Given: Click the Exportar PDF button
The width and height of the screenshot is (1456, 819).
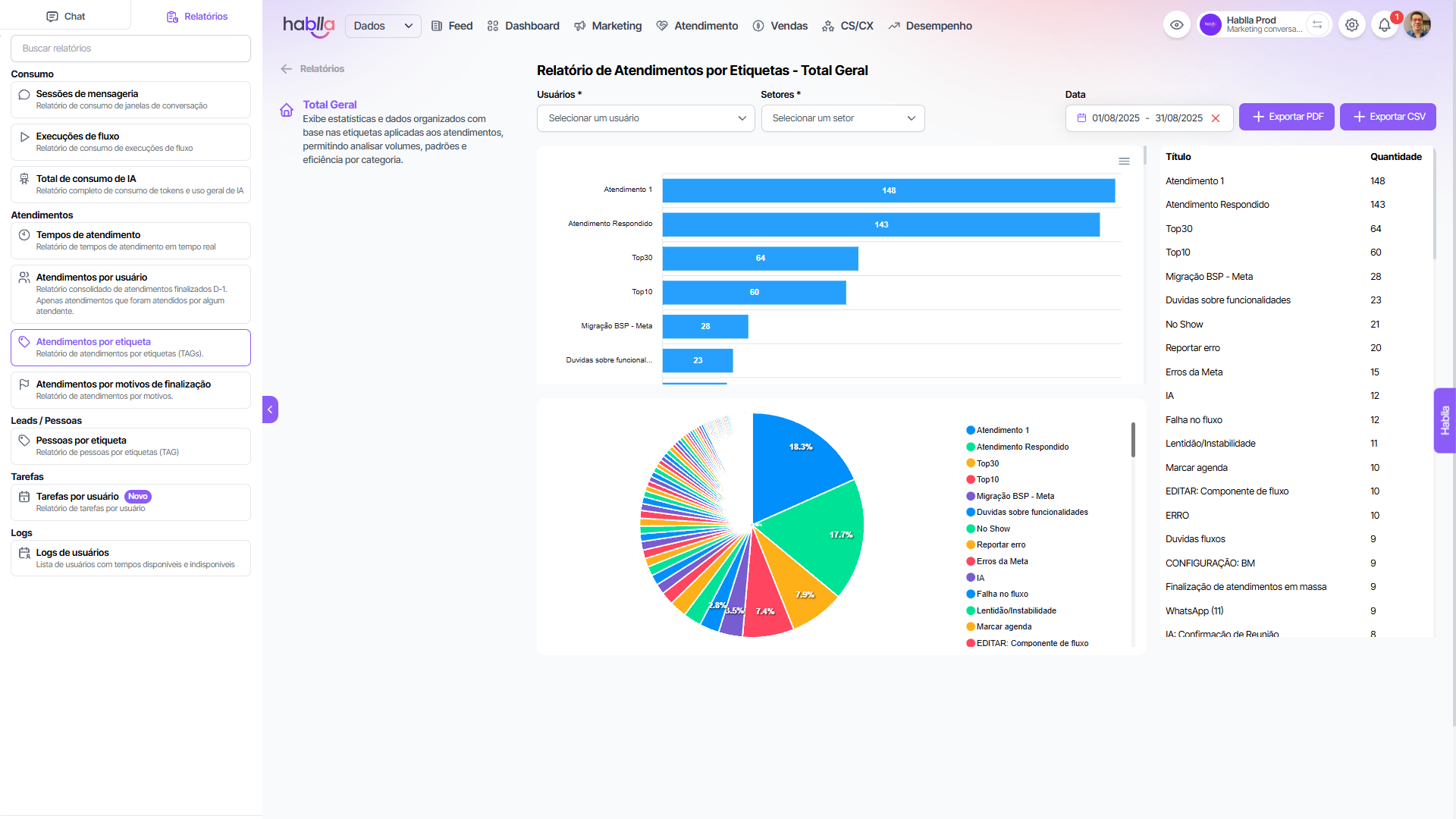Looking at the screenshot, I should coord(1286,117).
